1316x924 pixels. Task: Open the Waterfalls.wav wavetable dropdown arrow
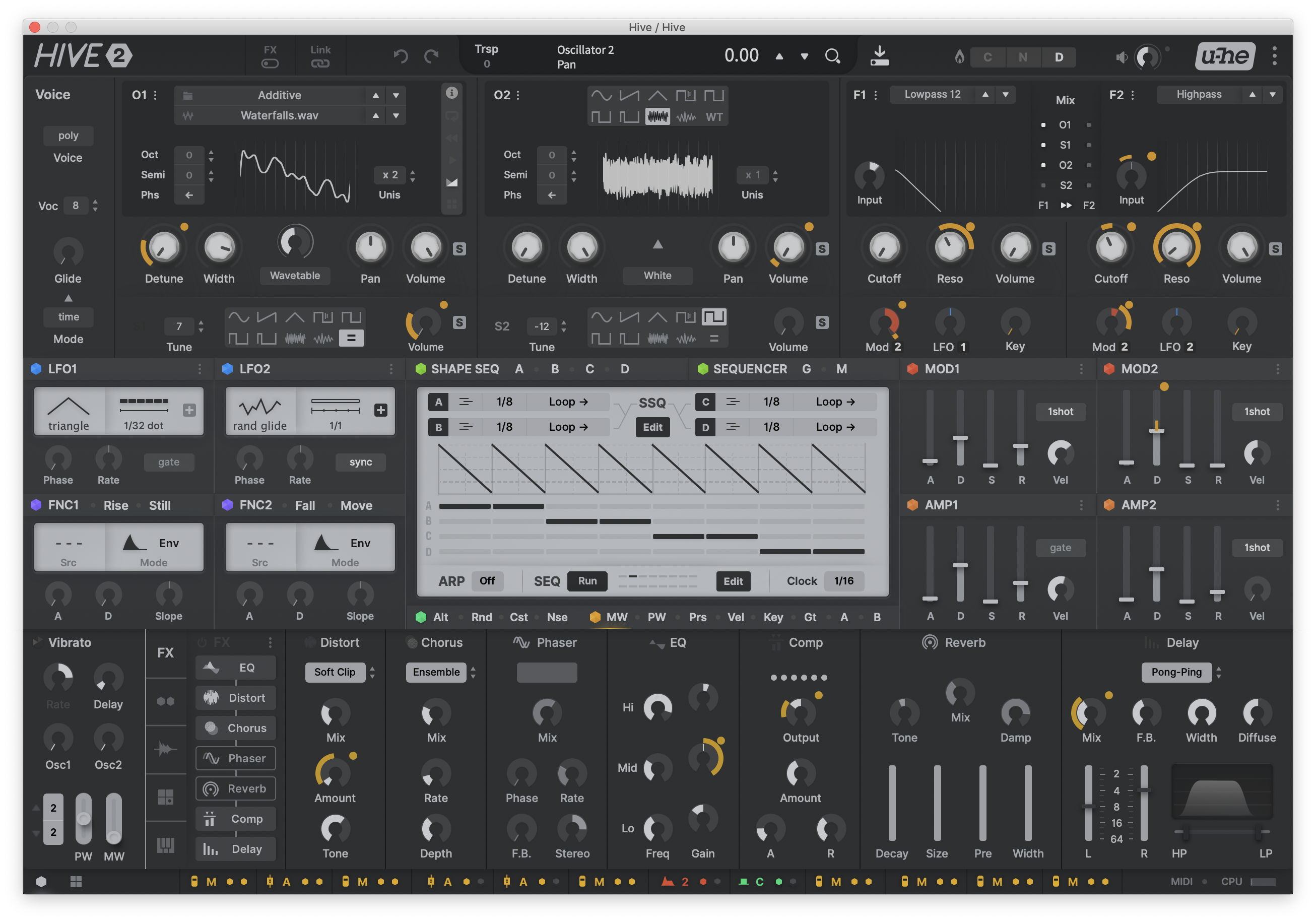[396, 115]
